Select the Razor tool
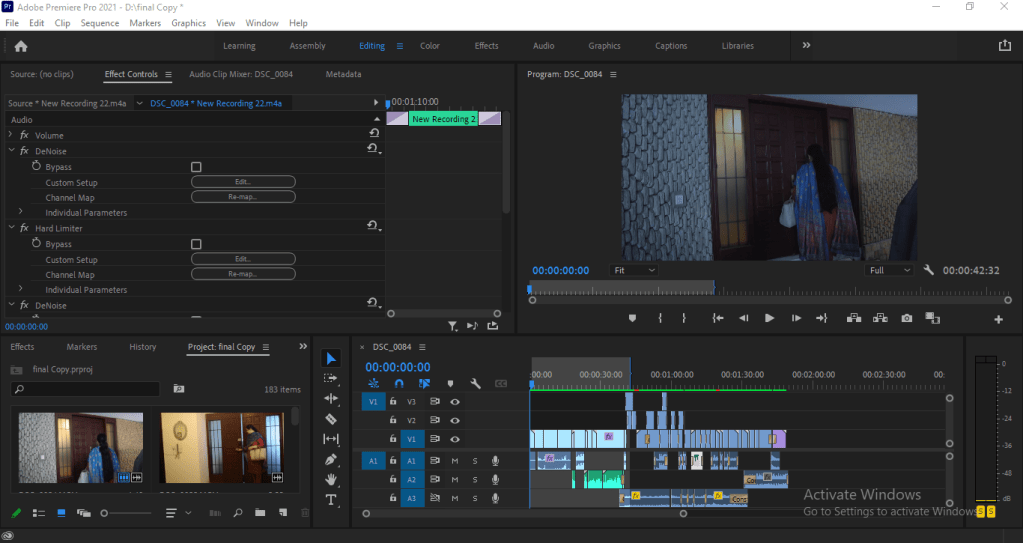Screen dimensions: 1023x543 (x=332, y=418)
